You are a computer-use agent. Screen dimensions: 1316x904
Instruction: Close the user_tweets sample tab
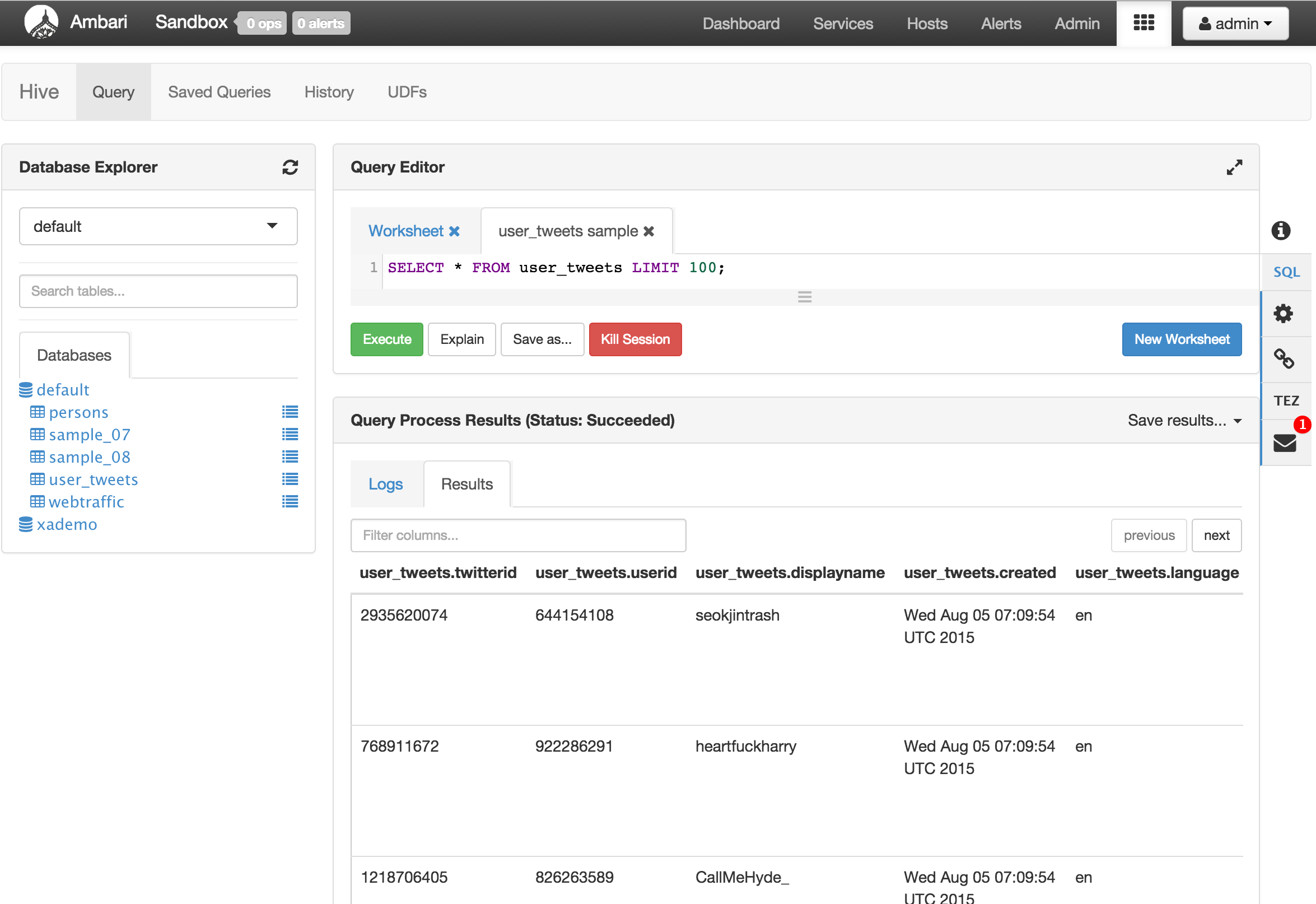(649, 232)
